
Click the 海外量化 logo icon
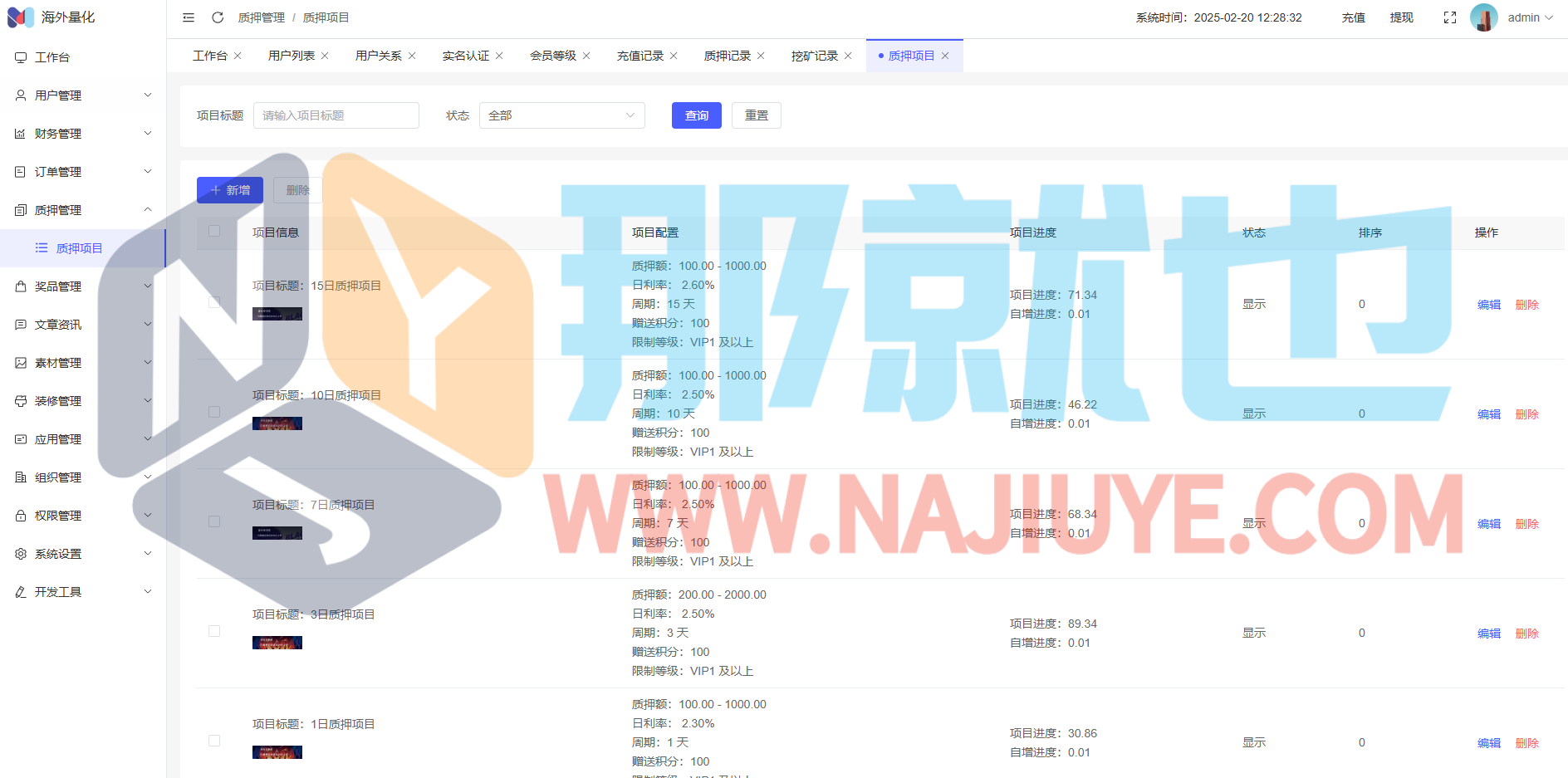(x=21, y=17)
